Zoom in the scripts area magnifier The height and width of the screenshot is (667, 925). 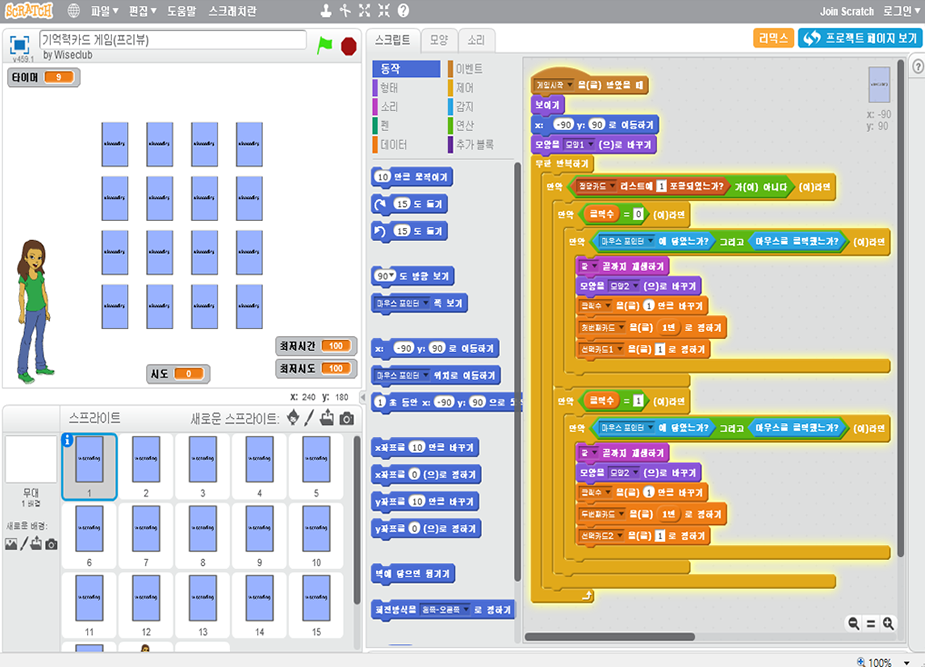[x=888, y=623]
